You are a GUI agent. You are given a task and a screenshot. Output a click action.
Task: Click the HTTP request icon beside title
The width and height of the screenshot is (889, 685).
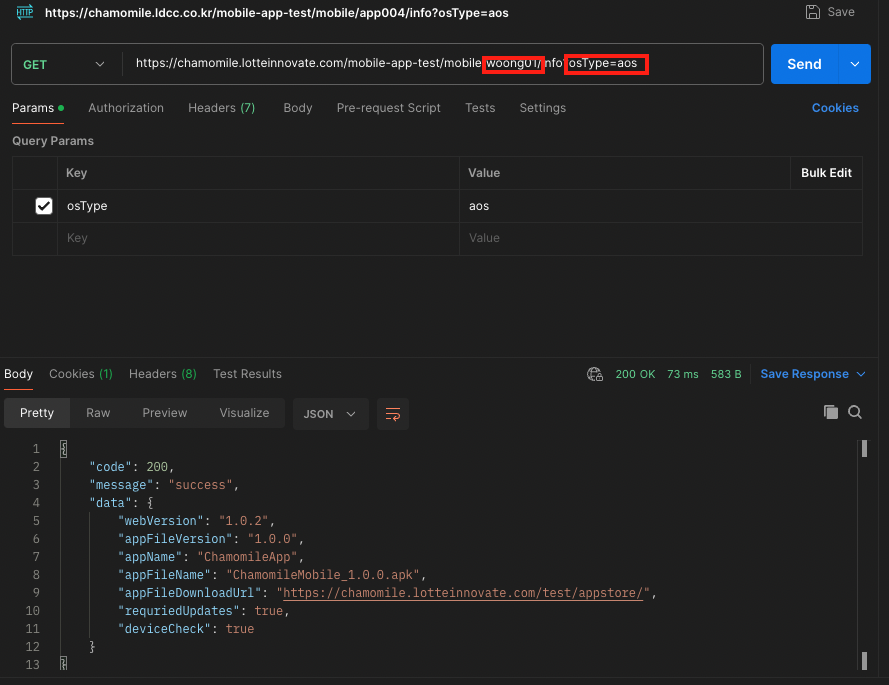tap(25, 12)
